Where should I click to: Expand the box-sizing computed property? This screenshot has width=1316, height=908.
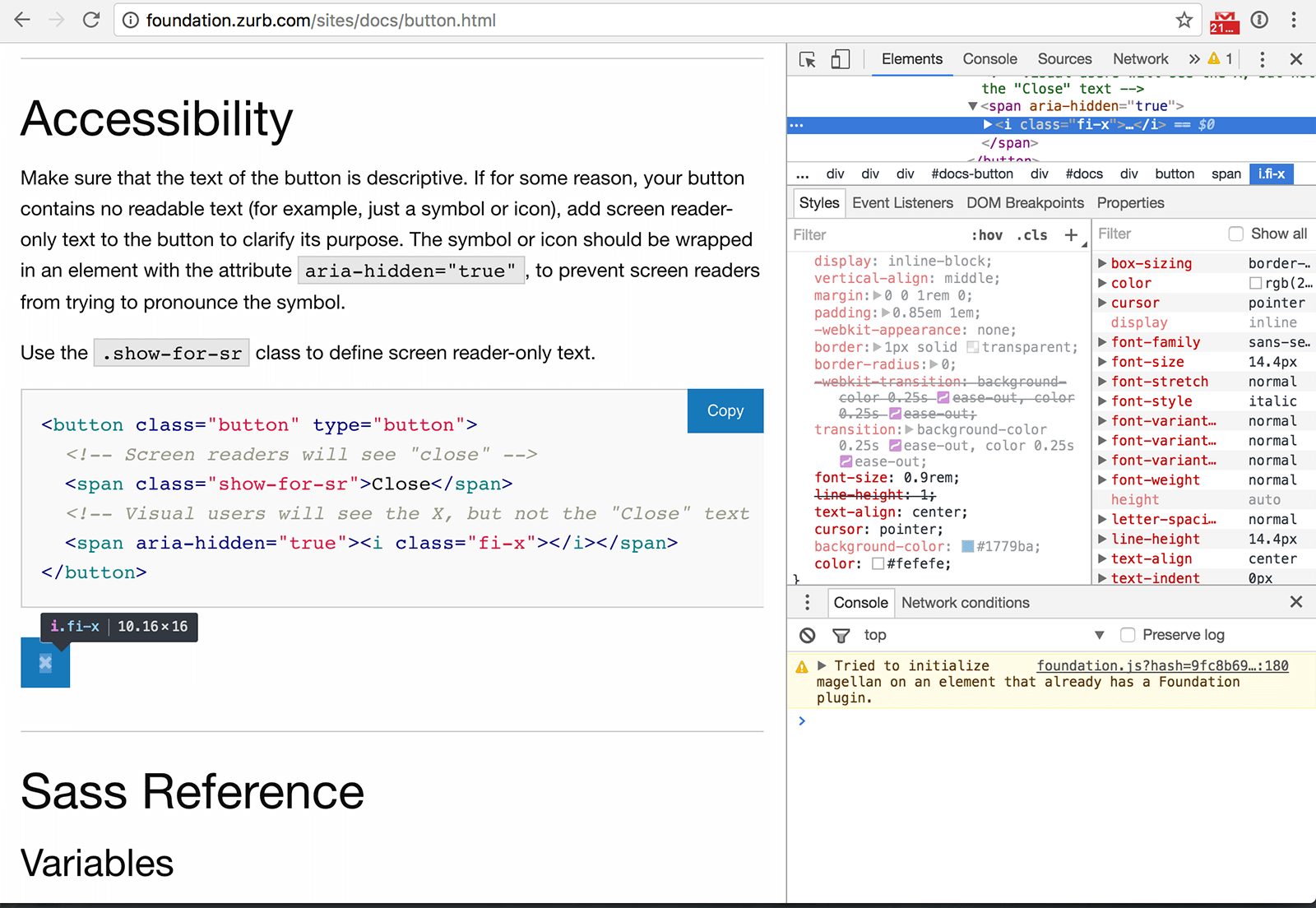[x=1102, y=263]
